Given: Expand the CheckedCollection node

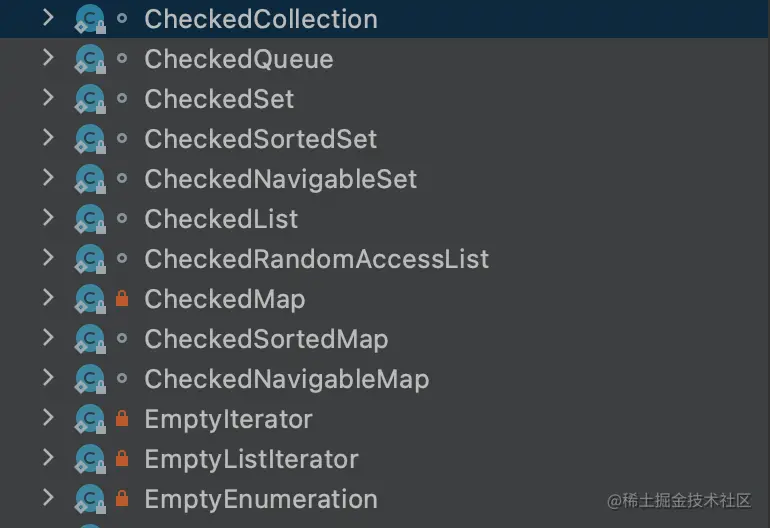Looking at the screenshot, I should [x=47, y=18].
